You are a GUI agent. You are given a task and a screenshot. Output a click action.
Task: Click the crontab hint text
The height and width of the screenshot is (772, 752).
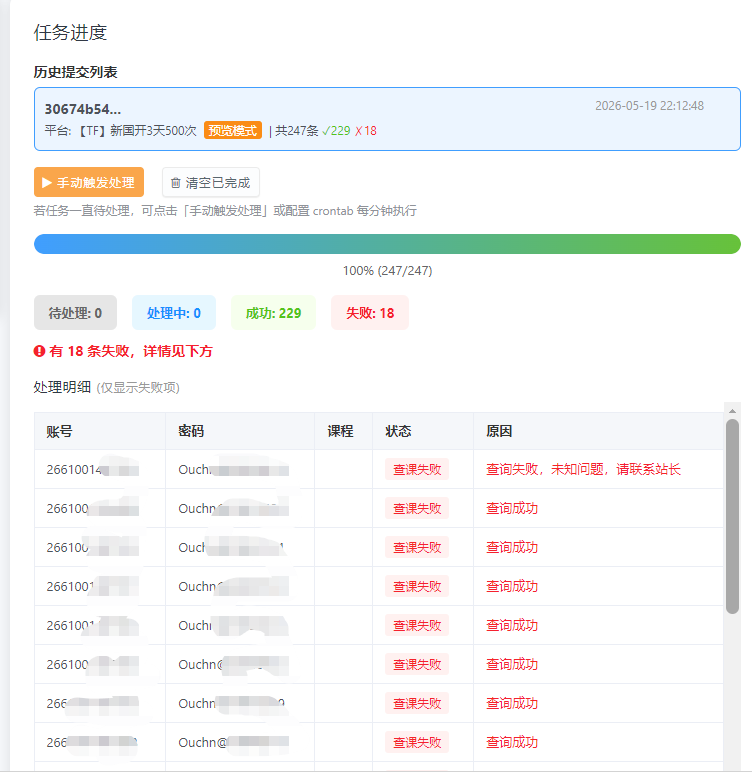click(225, 211)
